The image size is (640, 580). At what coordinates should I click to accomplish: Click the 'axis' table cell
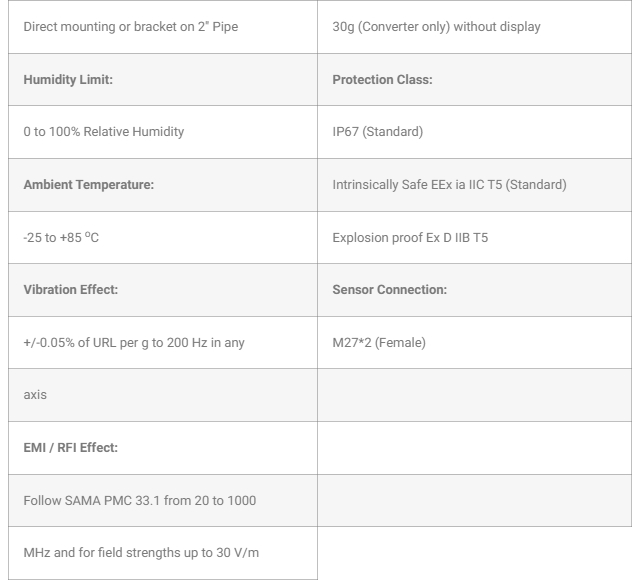(x=36, y=395)
